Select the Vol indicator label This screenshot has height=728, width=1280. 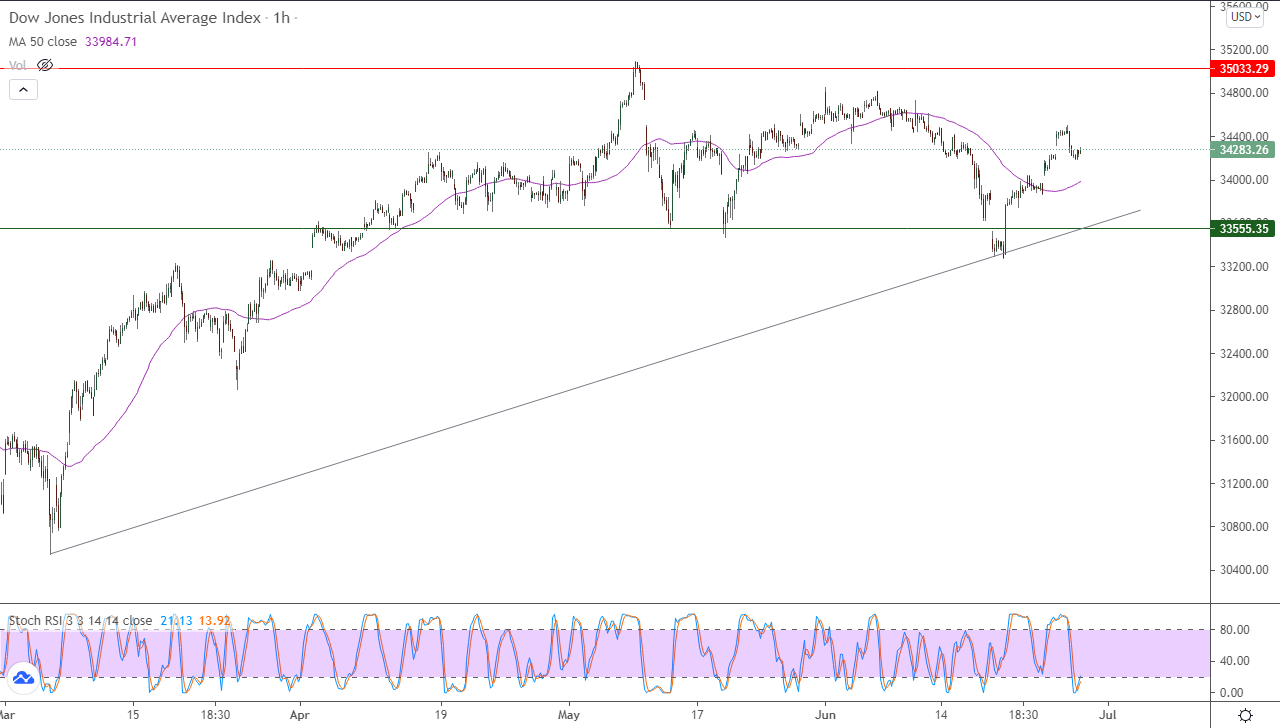[18, 65]
